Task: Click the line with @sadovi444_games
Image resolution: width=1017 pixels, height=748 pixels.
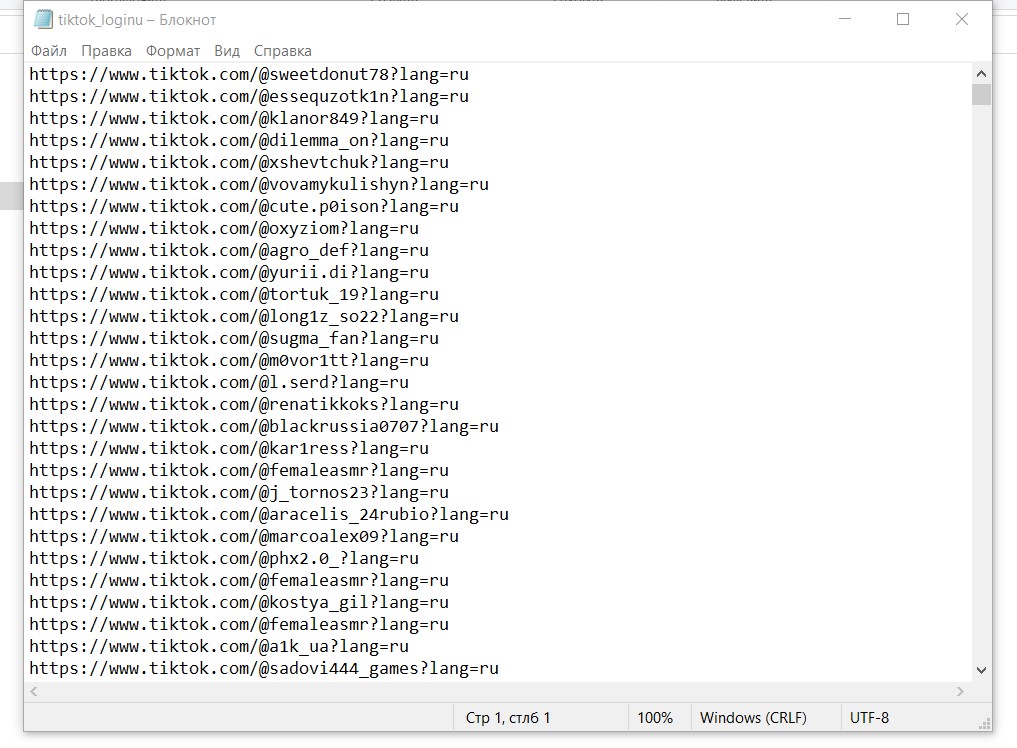Action: click(264, 670)
